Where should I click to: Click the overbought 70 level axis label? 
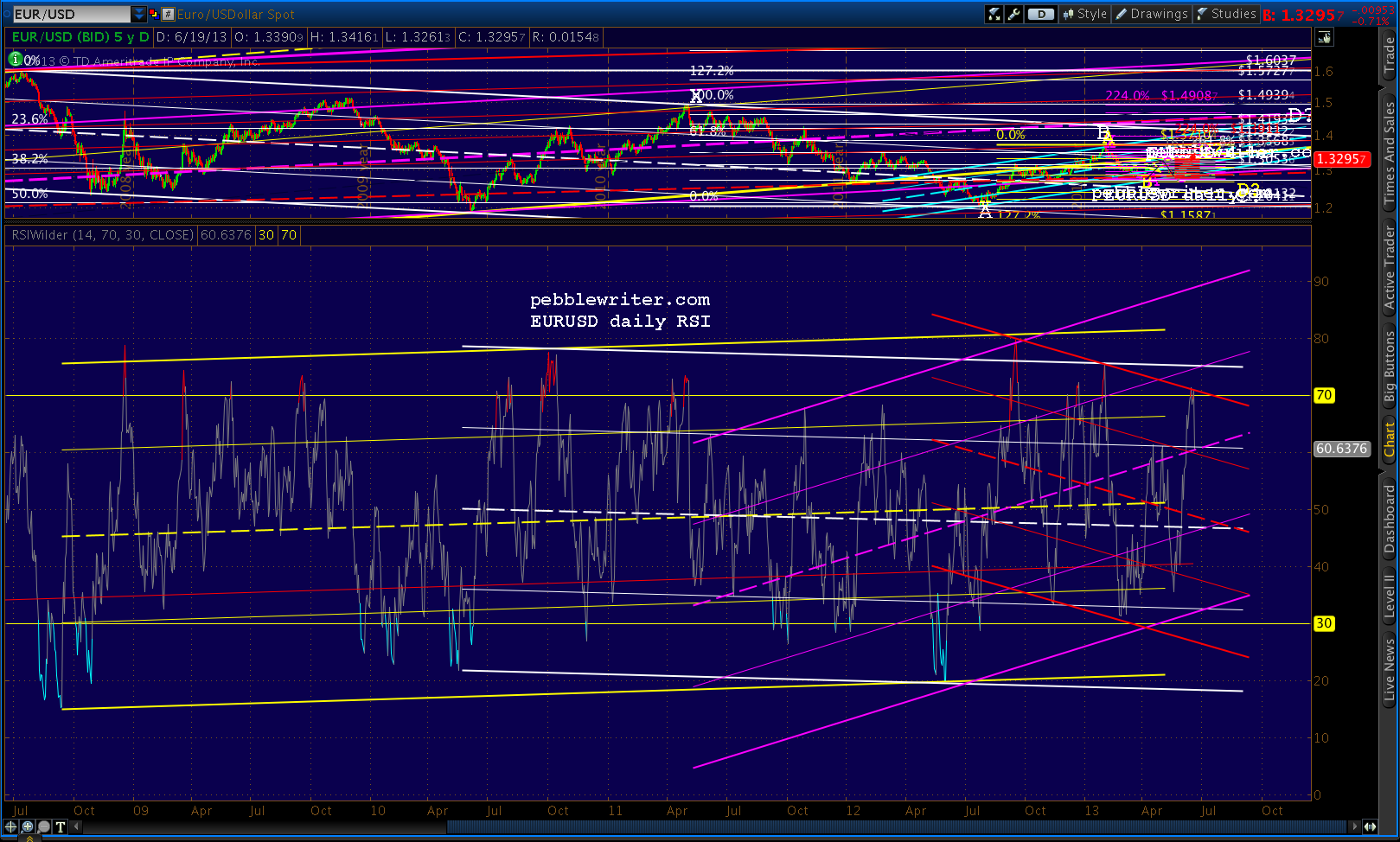point(1324,395)
